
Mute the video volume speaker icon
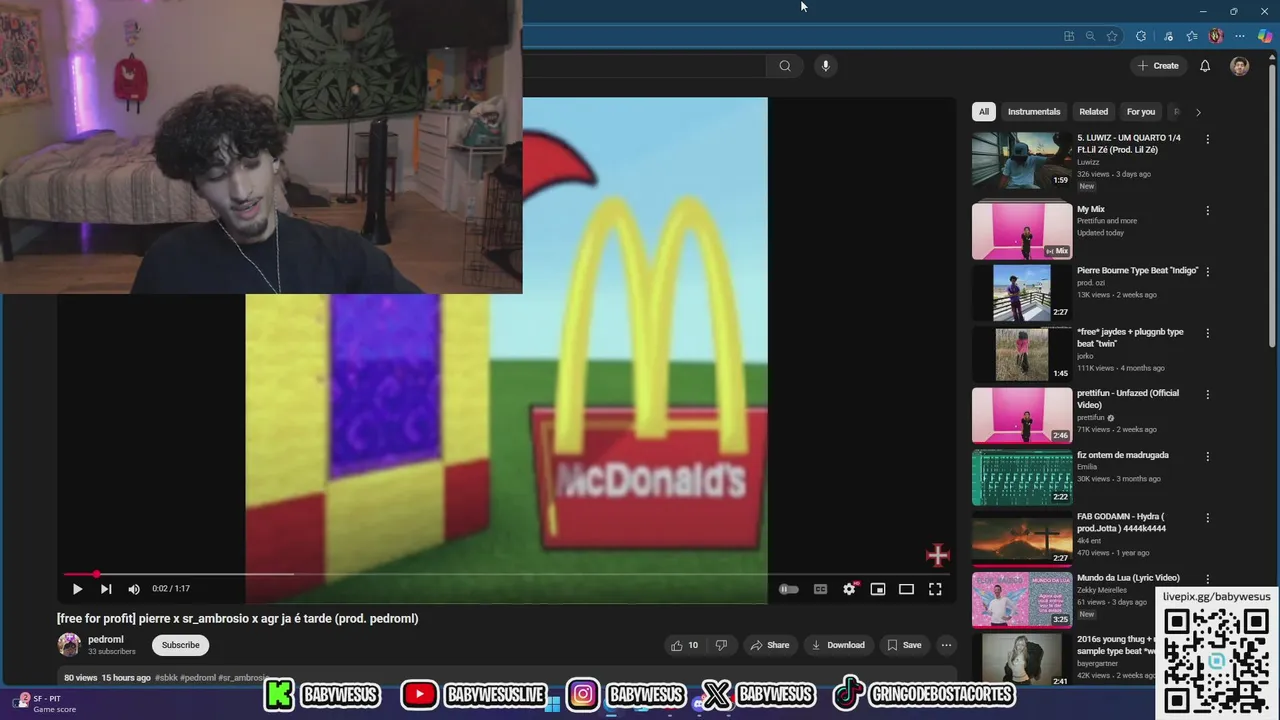coord(134,589)
